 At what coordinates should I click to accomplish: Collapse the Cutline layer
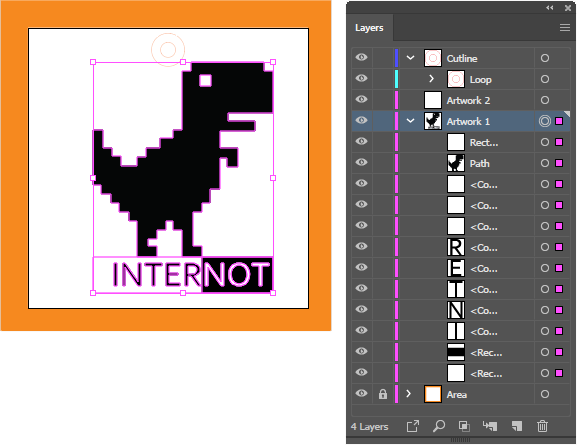(x=410, y=58)
